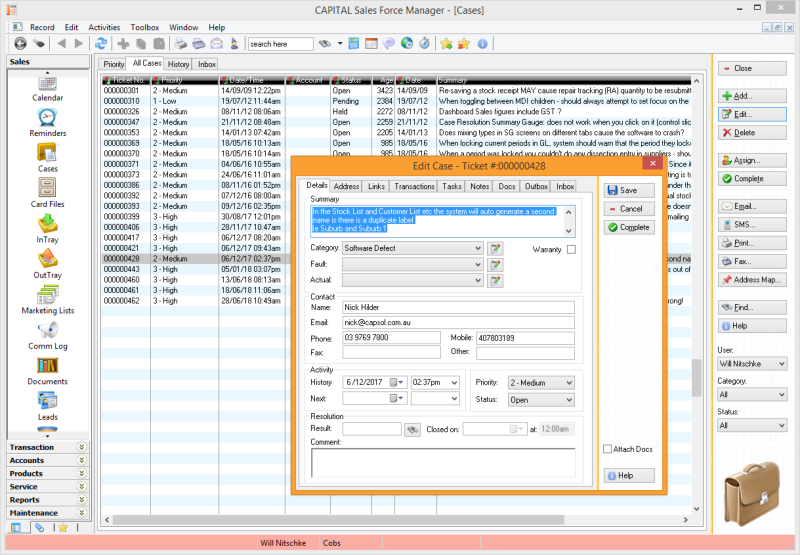Viewport: 800px width, 555px height.
Task: Click the search here field
Action: [280, 44]
